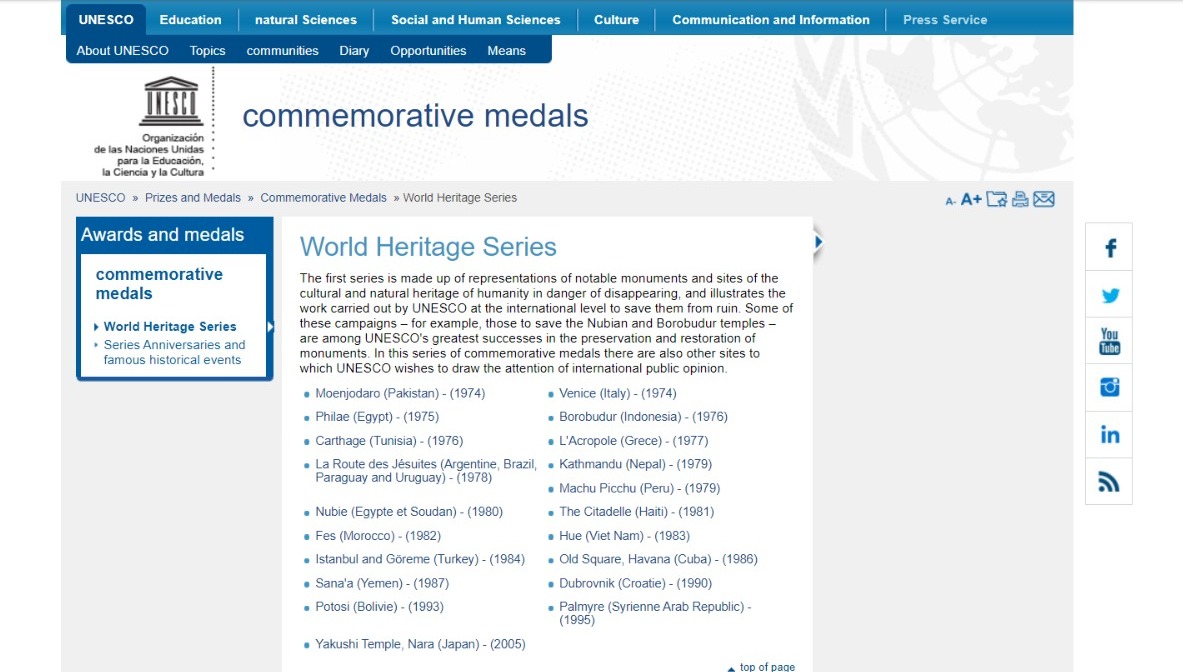Increase text size with A+ icon
This screenshot has width=1183, height=672.
click(x=971, y=199)
